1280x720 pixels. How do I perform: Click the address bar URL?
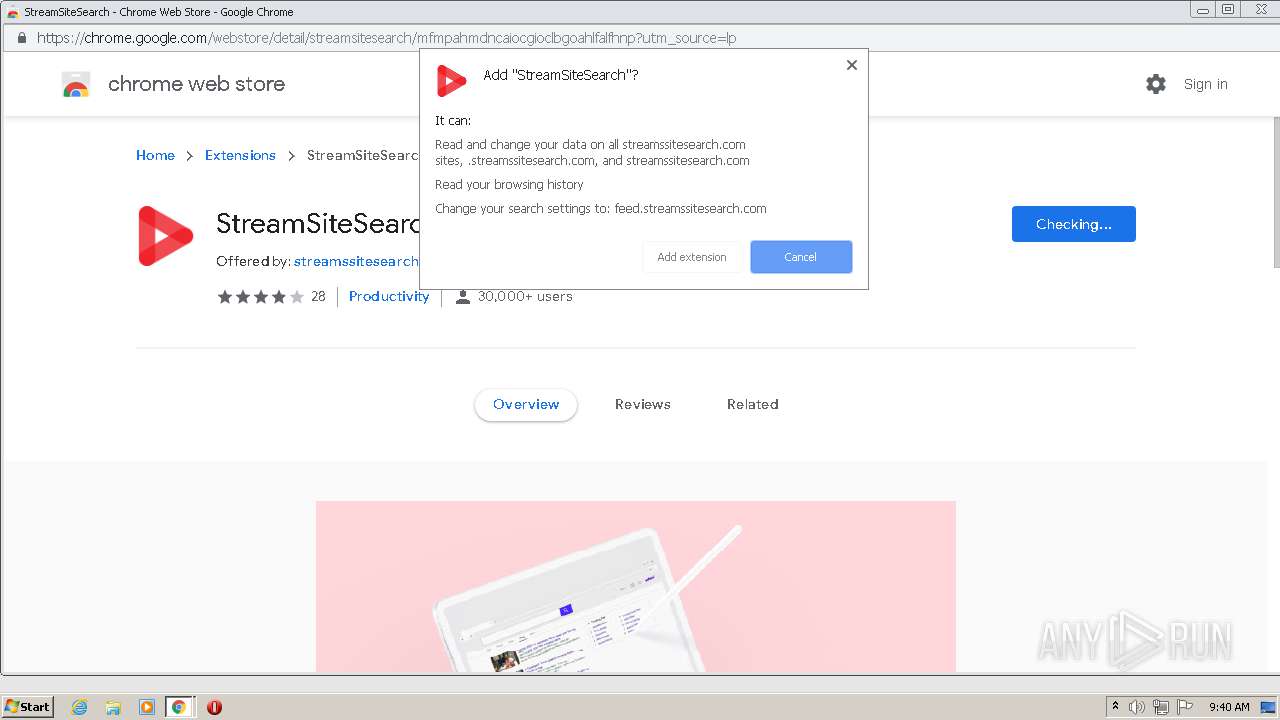pos(387,38)
